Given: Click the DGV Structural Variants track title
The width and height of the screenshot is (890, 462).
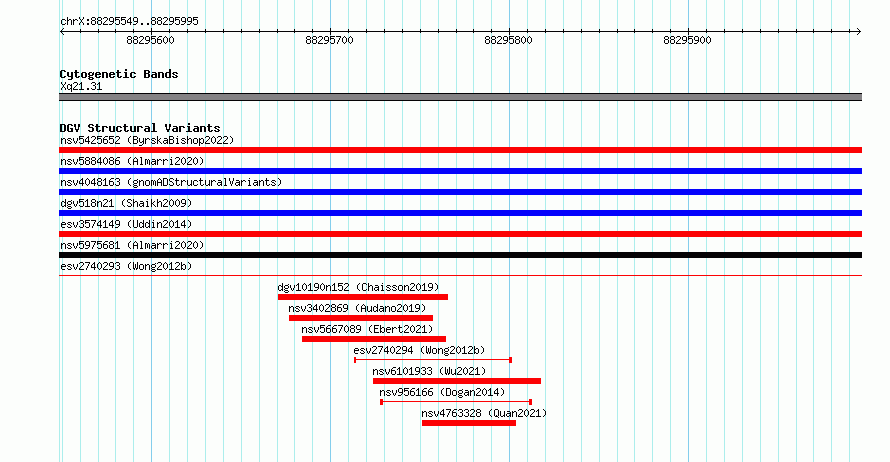Looking at the screenshot, I should [x=140, y=128].
